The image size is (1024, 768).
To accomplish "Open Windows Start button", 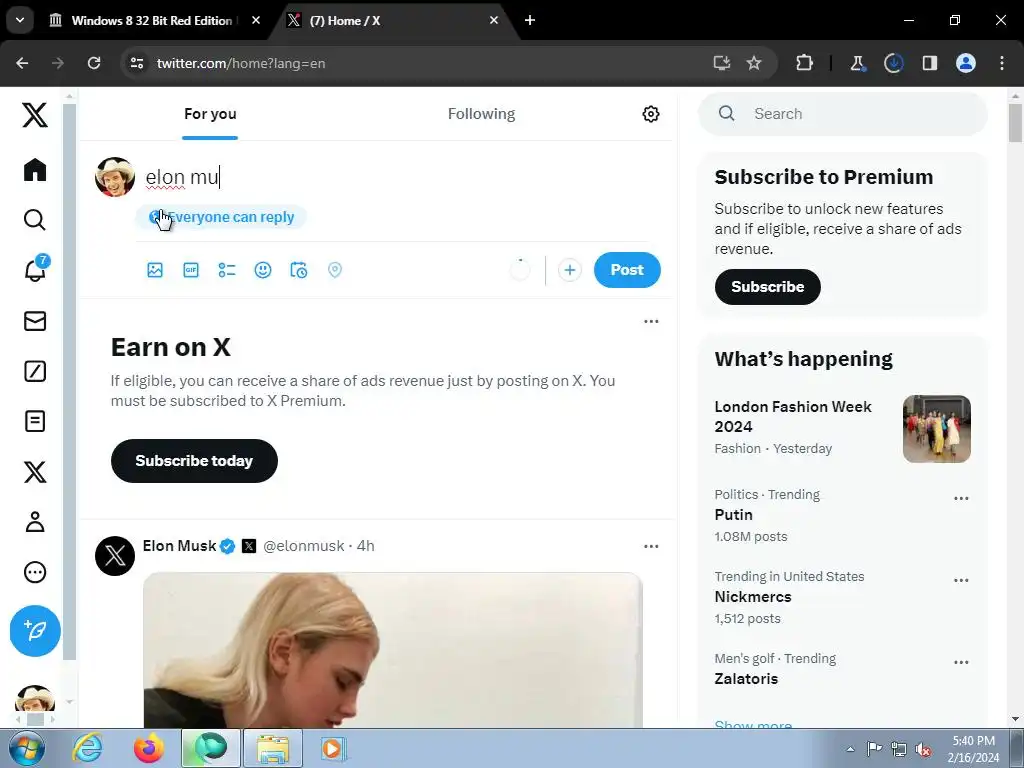I will [x=26, y=748].
